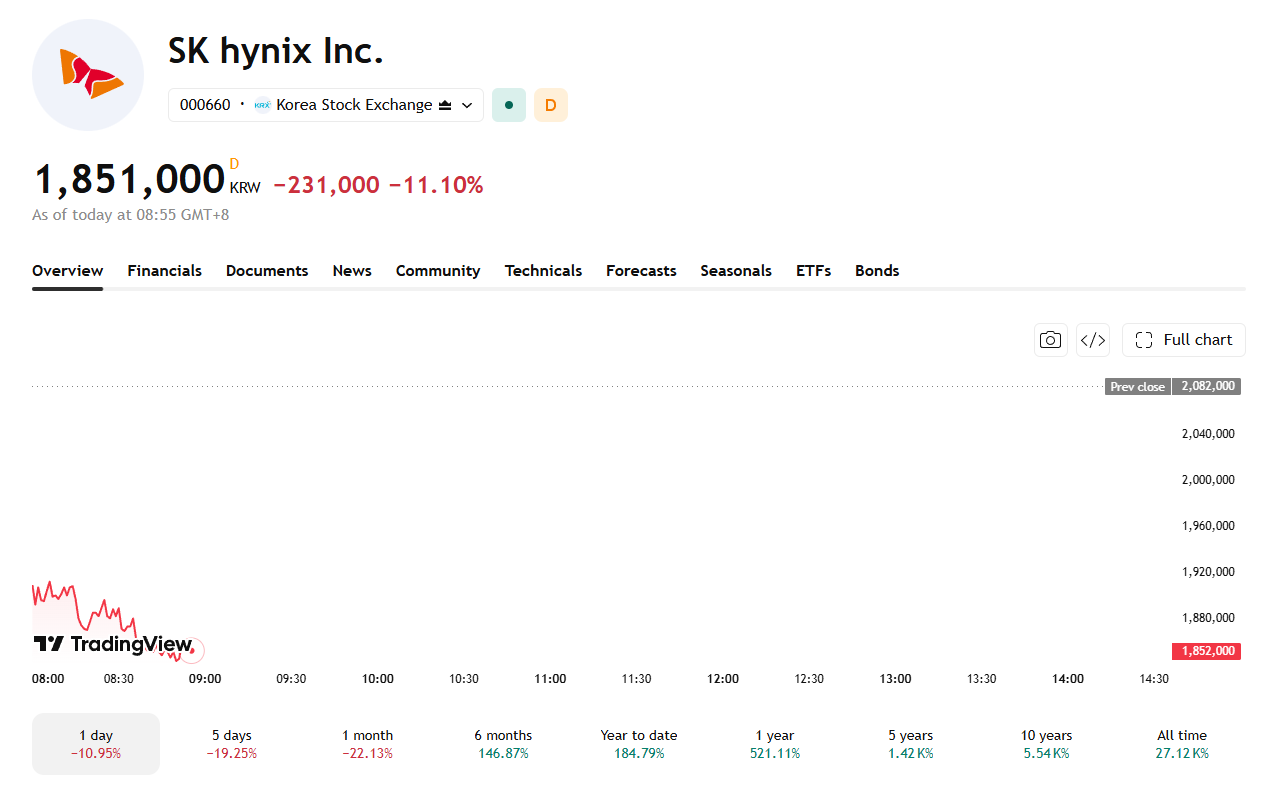Click the 1,920,000 price axis label
Screen dimensions: 1278x788
coord(1208,572)
